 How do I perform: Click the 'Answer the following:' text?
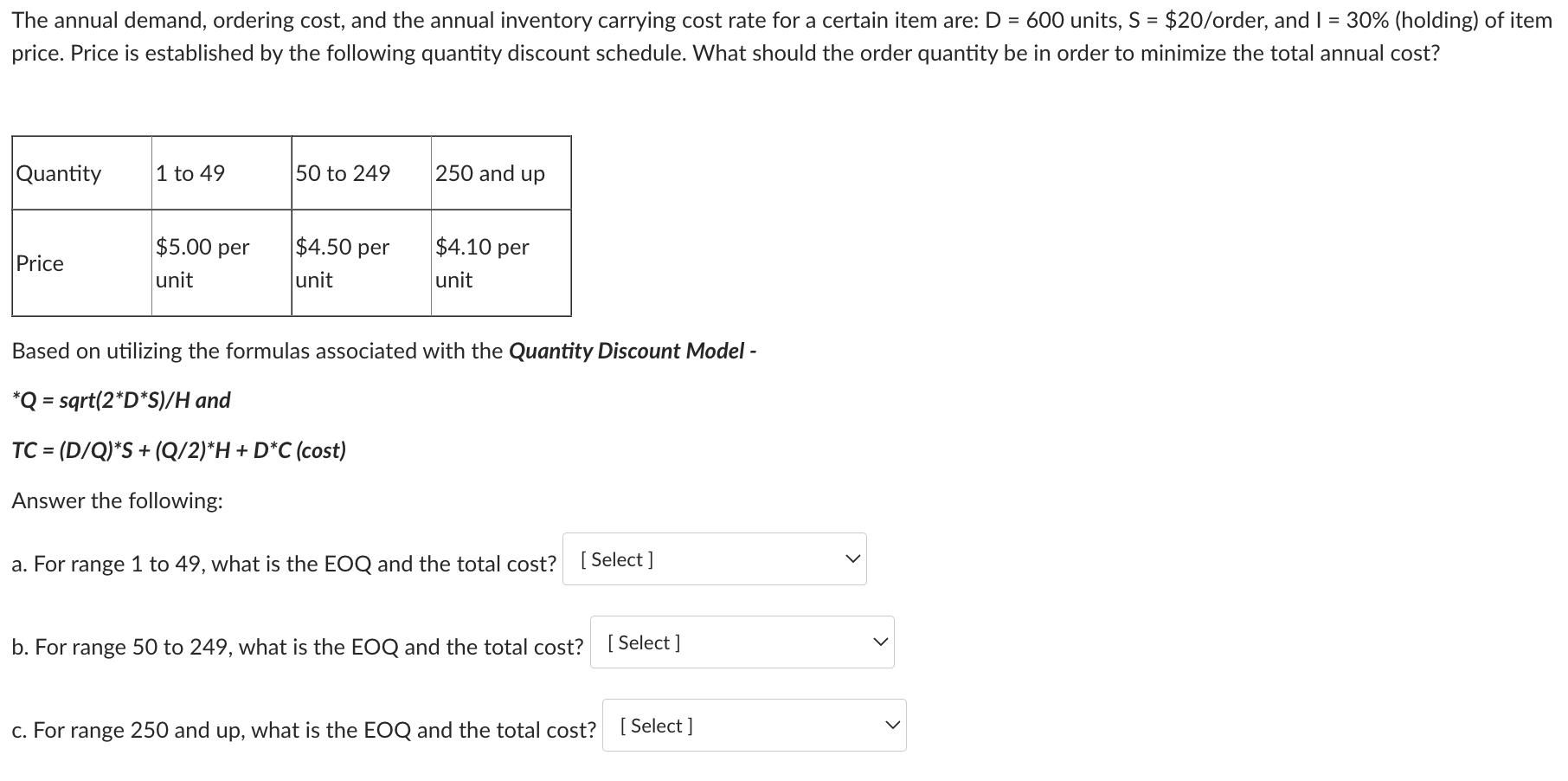tap(117, 500)
